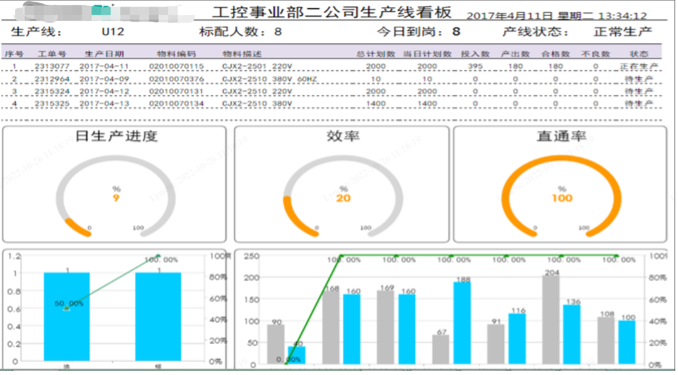Click production date 2017-04-09
Screen dimensions: 678x375
(104, 79)
